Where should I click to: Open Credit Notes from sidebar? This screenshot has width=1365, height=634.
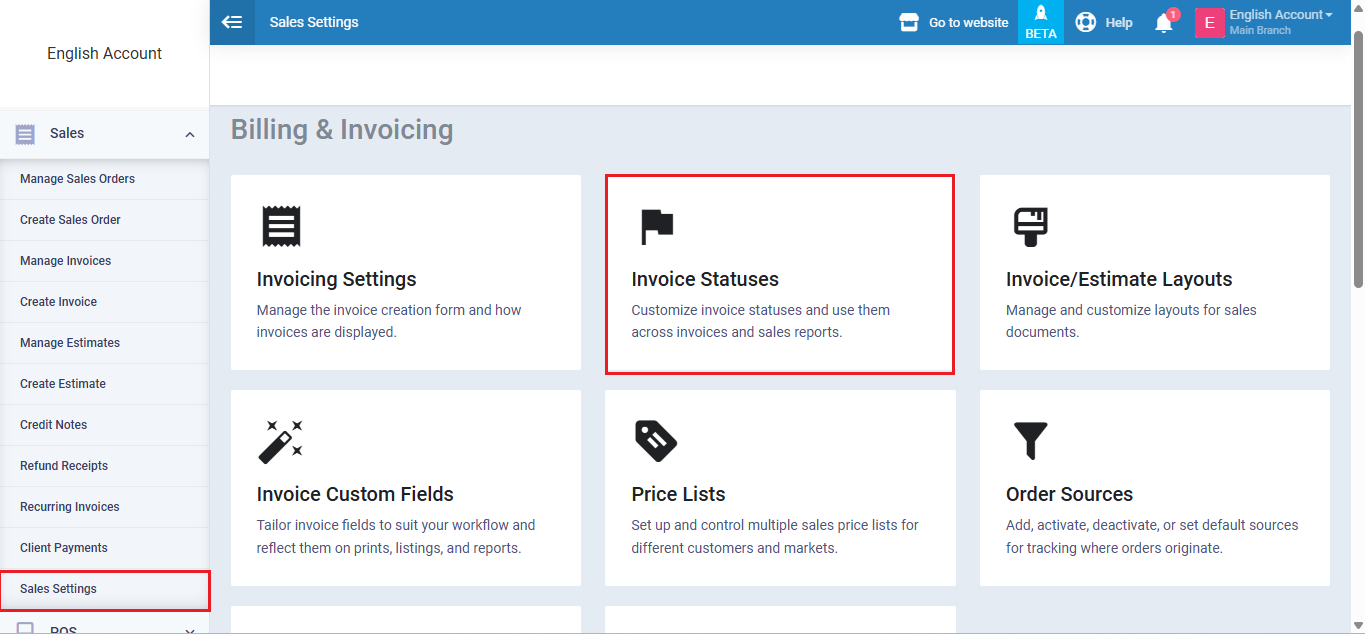(x=54, y=425)
